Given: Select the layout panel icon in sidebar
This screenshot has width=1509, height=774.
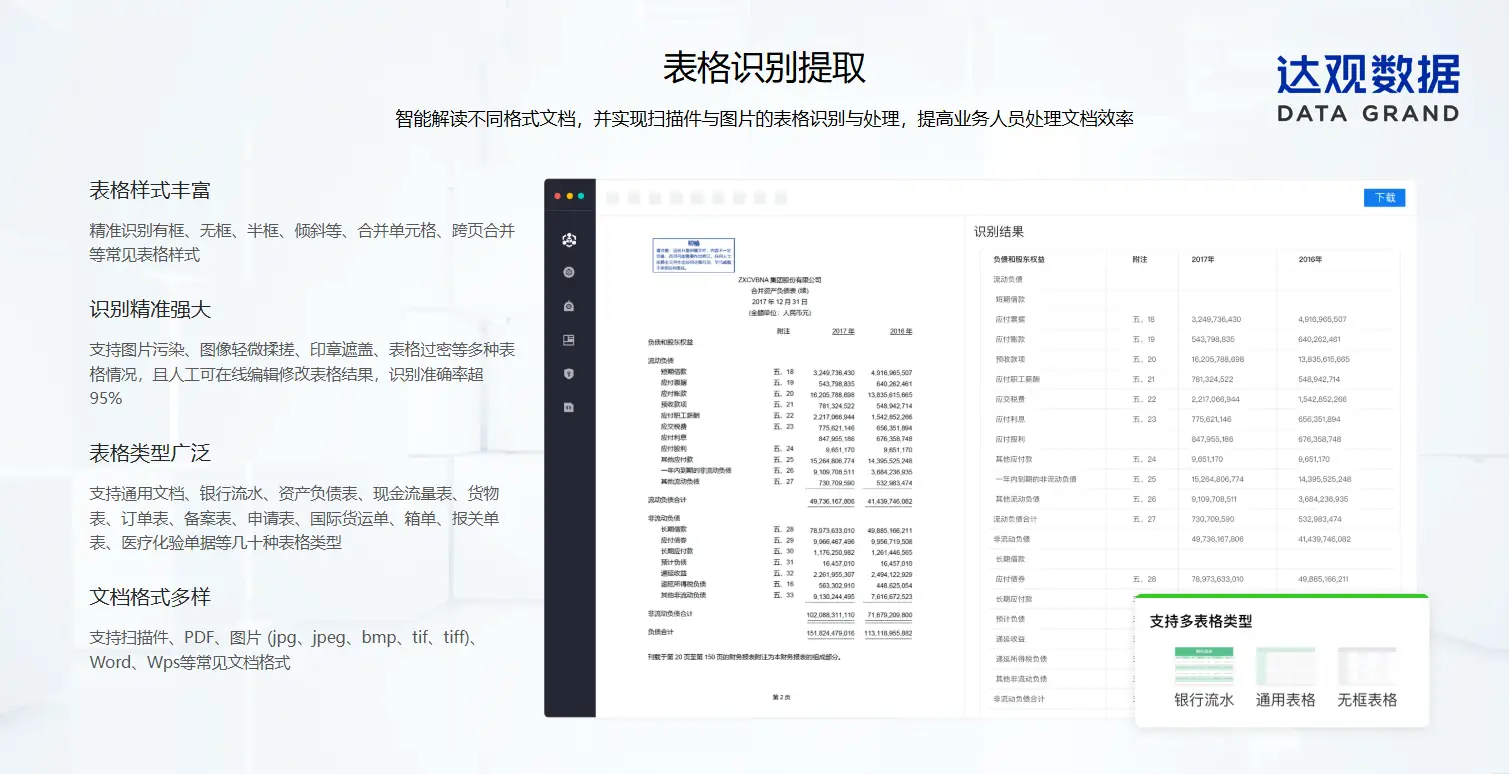Looking at the screenshot, I should (x=569, y=340).
